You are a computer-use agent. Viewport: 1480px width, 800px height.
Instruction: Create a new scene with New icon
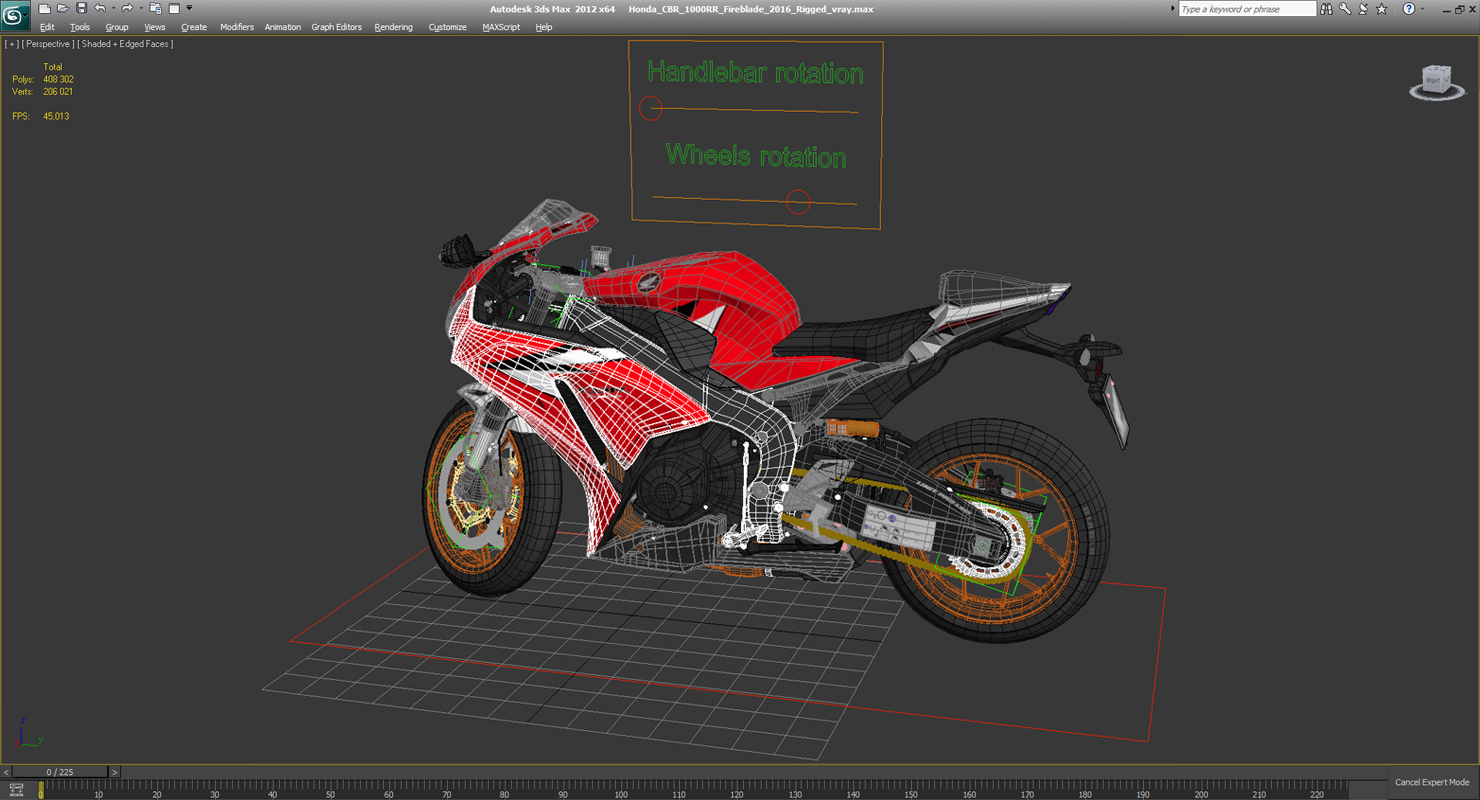pyautogui.click(x=44, y=9)
